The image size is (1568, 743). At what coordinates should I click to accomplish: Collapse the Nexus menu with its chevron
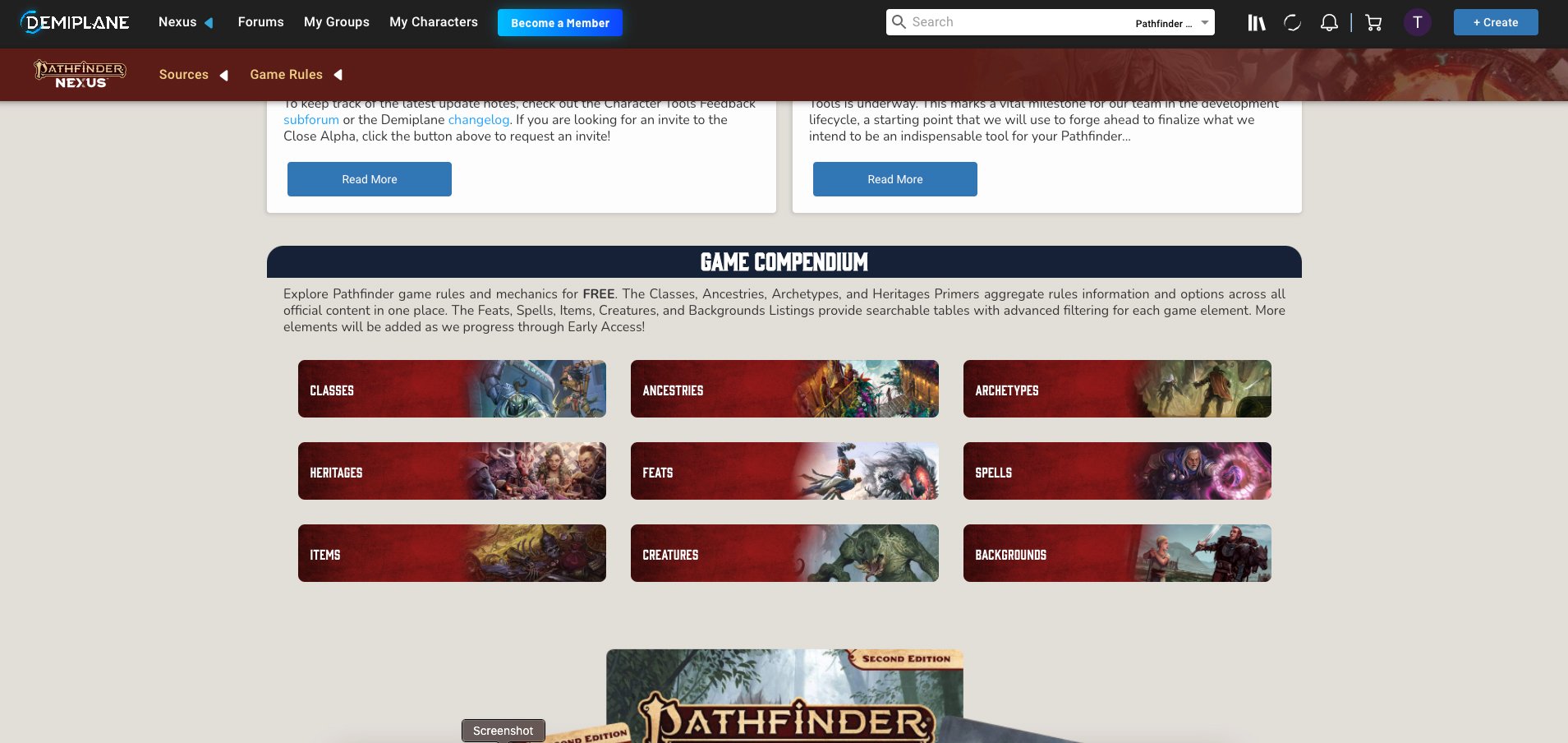209,23
